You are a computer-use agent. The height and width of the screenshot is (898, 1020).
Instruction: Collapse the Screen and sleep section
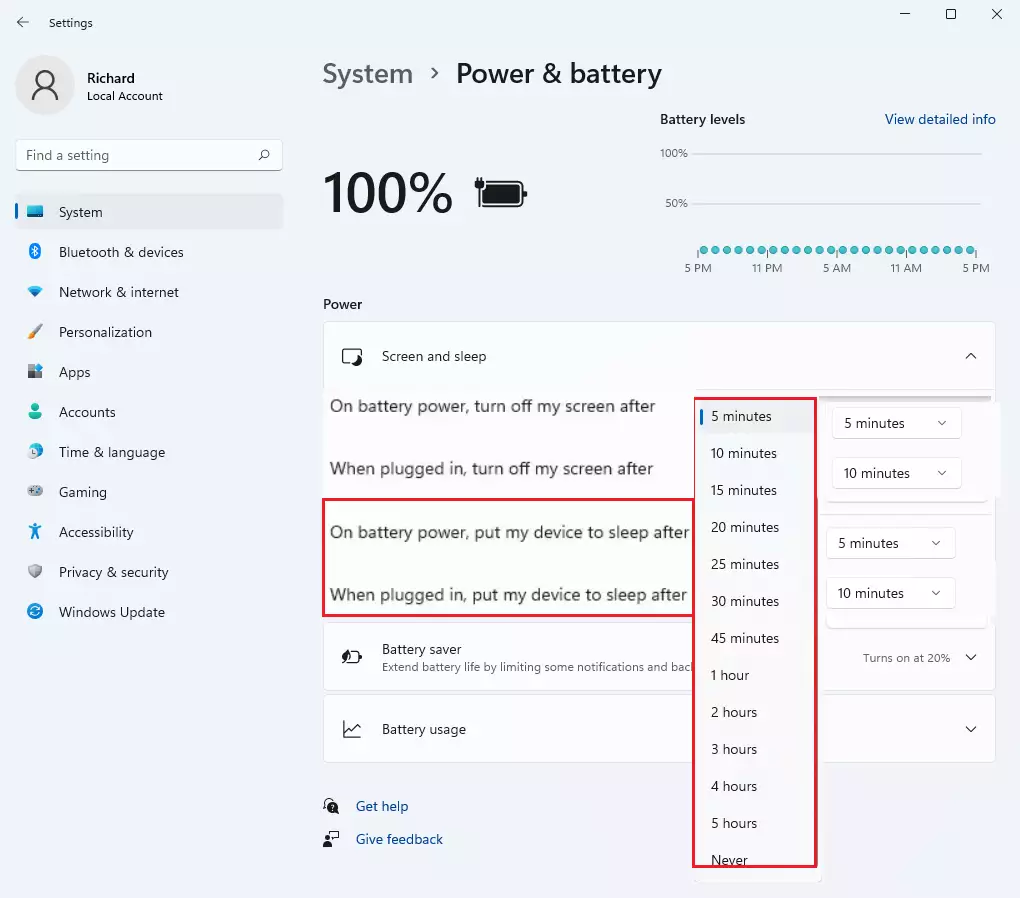tap(971, 356)
